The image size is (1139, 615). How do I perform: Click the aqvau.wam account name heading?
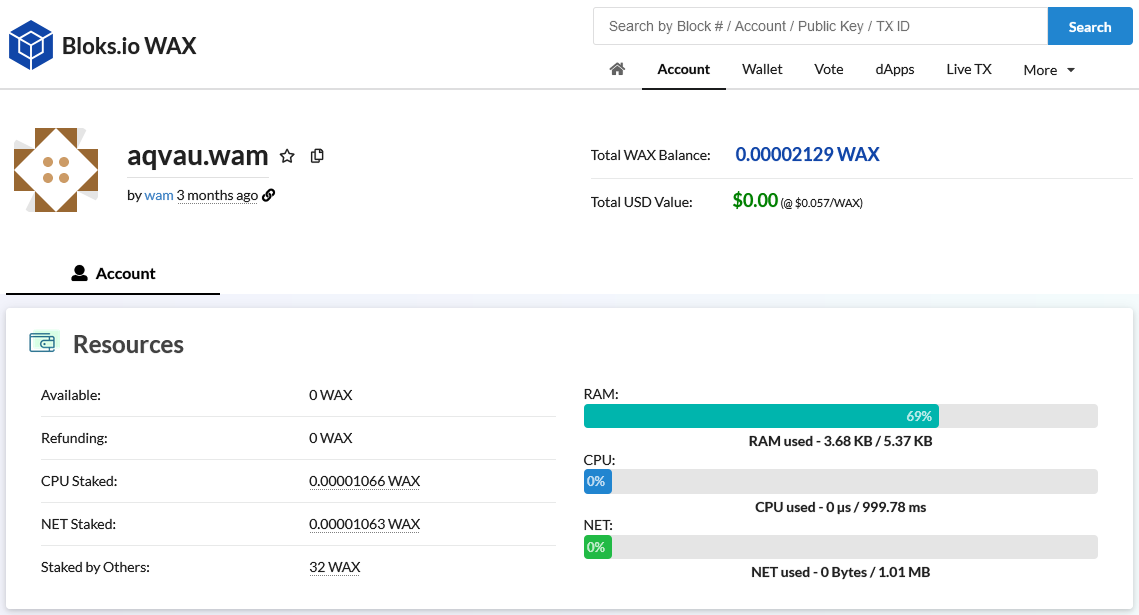[198, 155]
